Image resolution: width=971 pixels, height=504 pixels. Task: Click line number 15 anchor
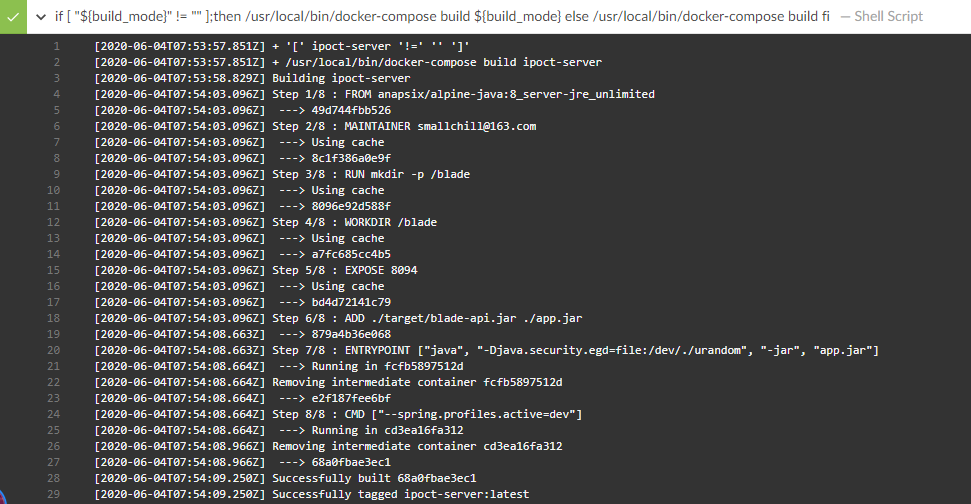[54, 270]
